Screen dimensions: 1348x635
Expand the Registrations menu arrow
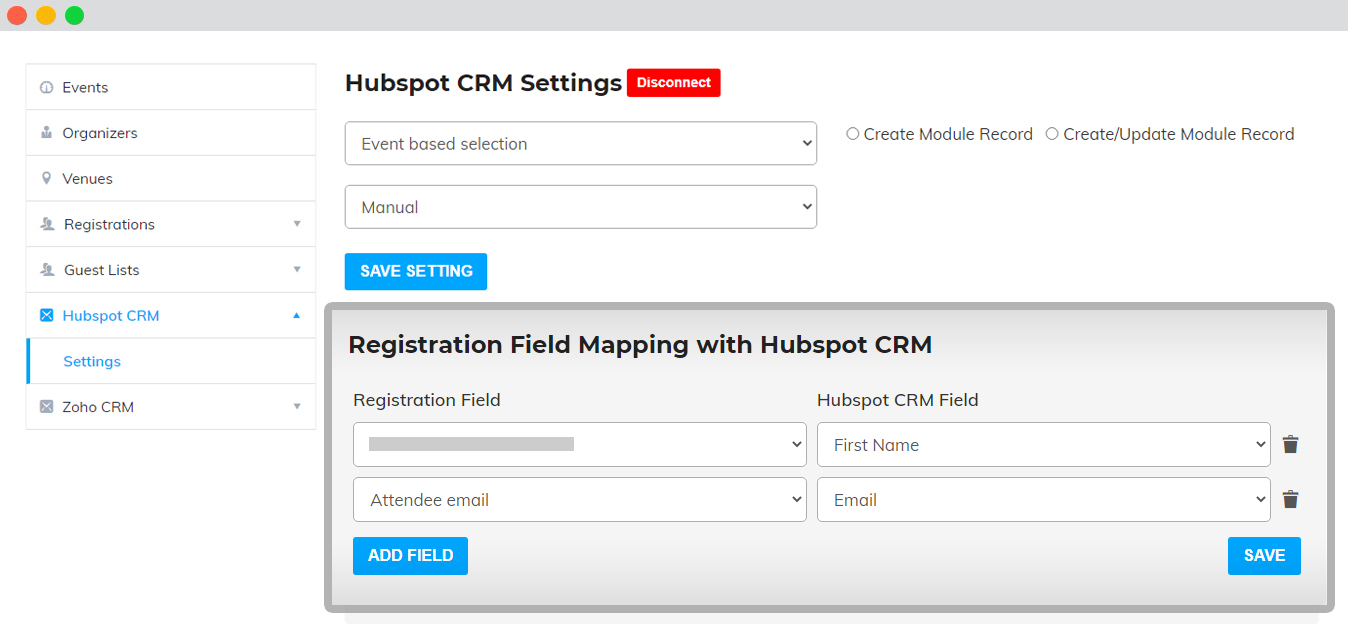point(297,224)
